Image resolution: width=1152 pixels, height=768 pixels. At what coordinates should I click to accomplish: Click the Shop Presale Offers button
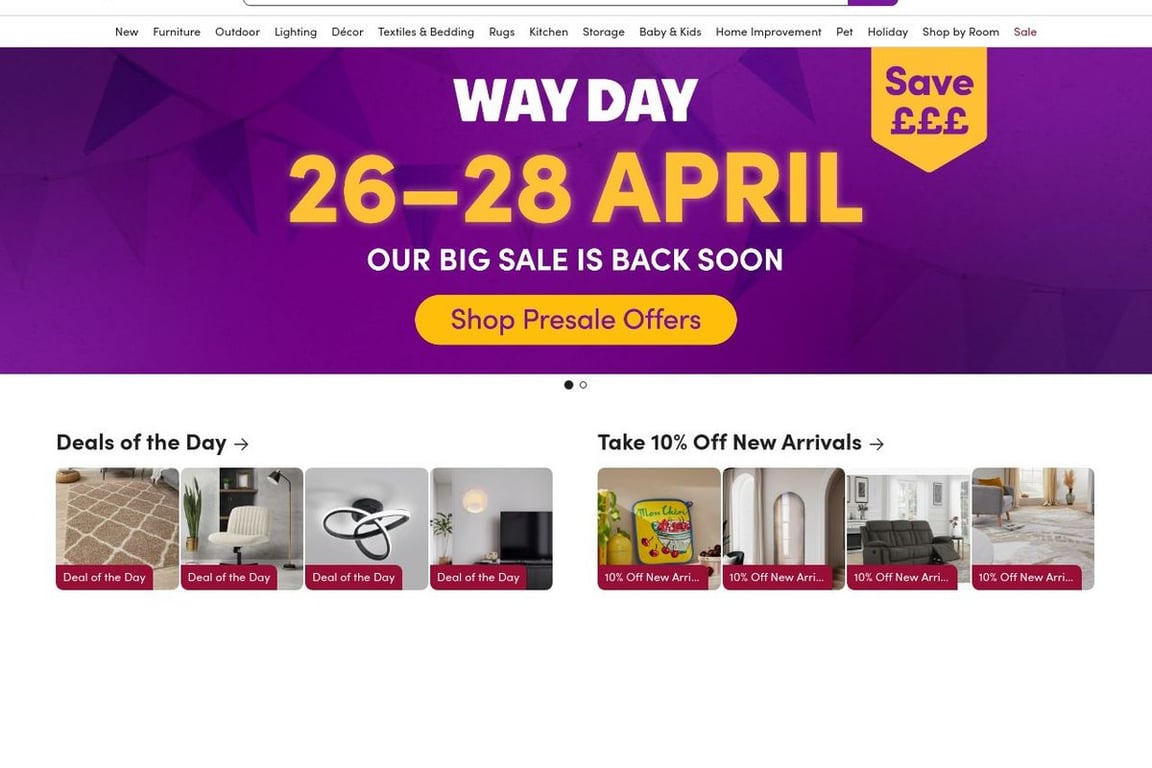pos(575,320)
